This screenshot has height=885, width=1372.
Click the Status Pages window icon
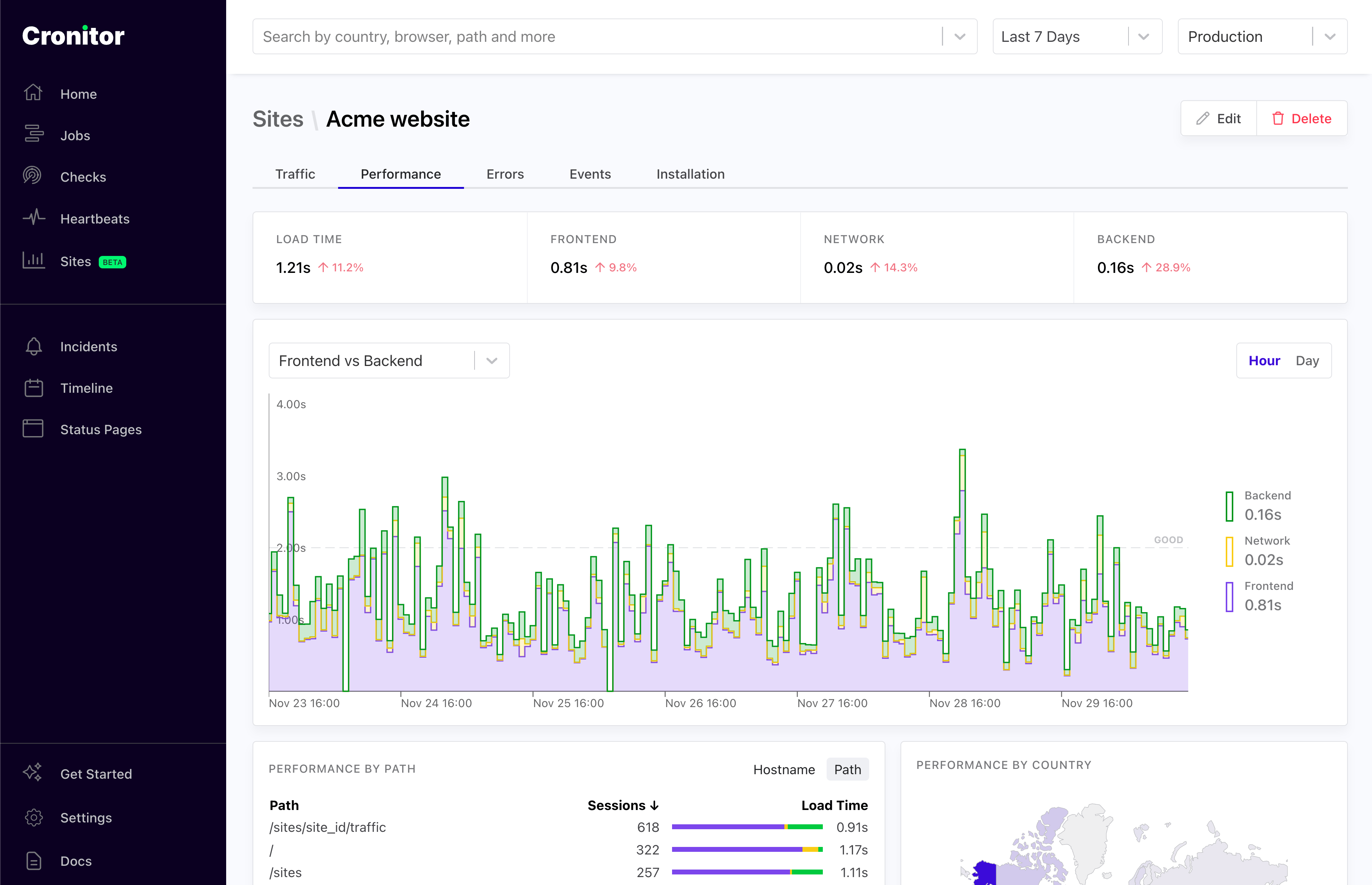coord(33,429)
